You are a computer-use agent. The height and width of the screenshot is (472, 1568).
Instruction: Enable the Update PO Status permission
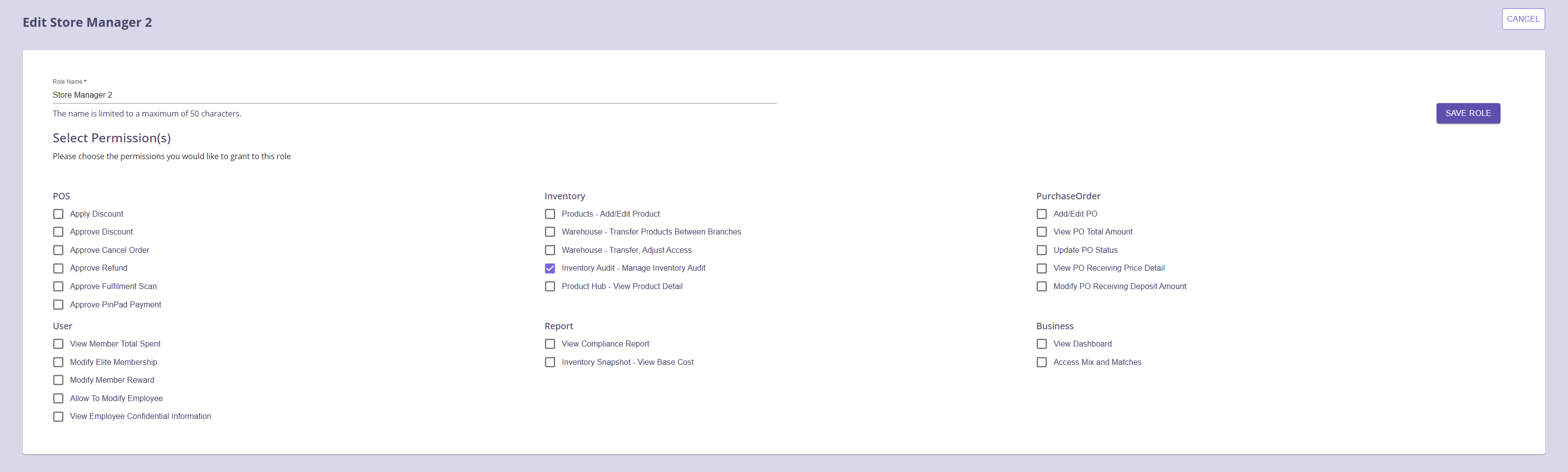1042,250
